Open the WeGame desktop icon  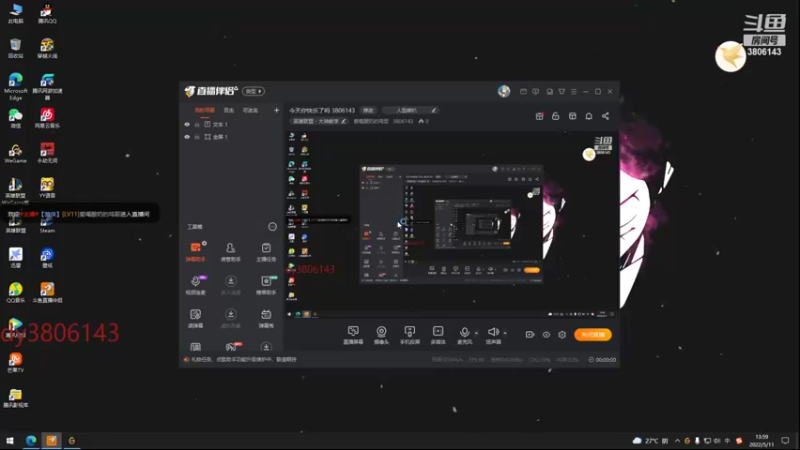tap(15, 154)
